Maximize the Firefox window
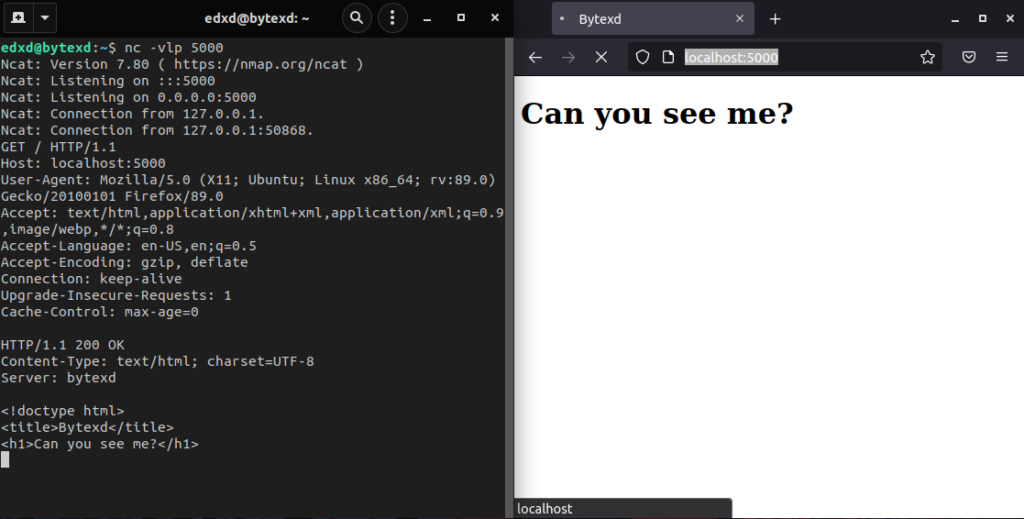1024x519 pixels. coord(982,18)
